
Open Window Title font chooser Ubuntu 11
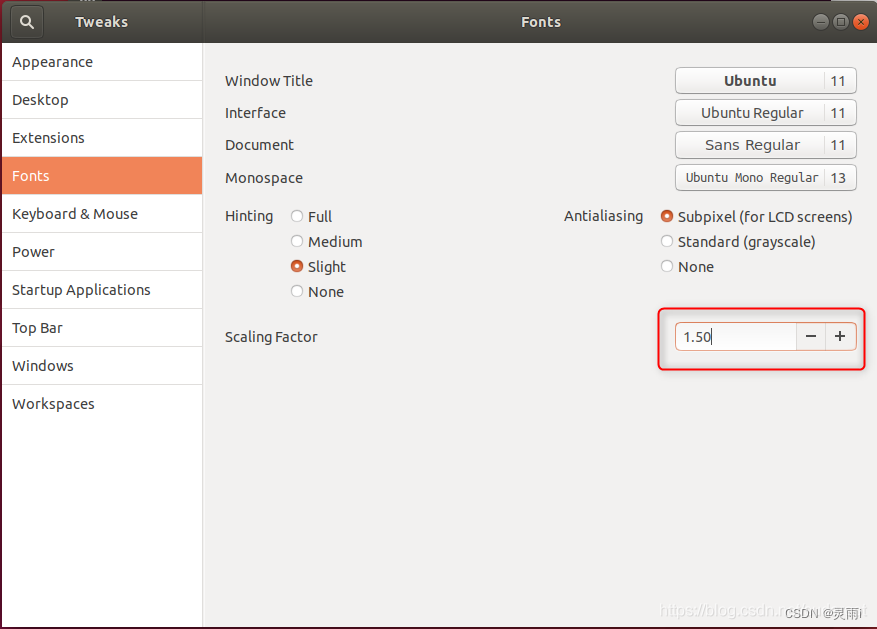coord(766,81)
